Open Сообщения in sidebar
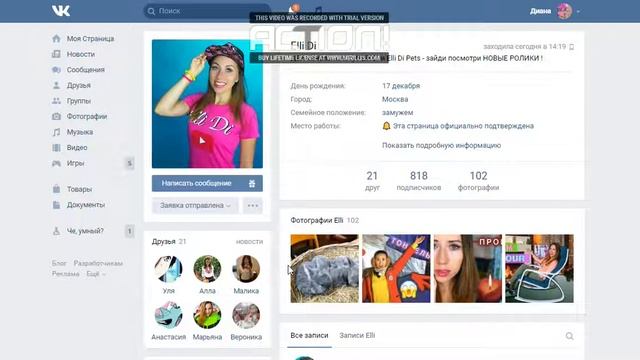This screenshot has height=360, width=640. [86, 70]
